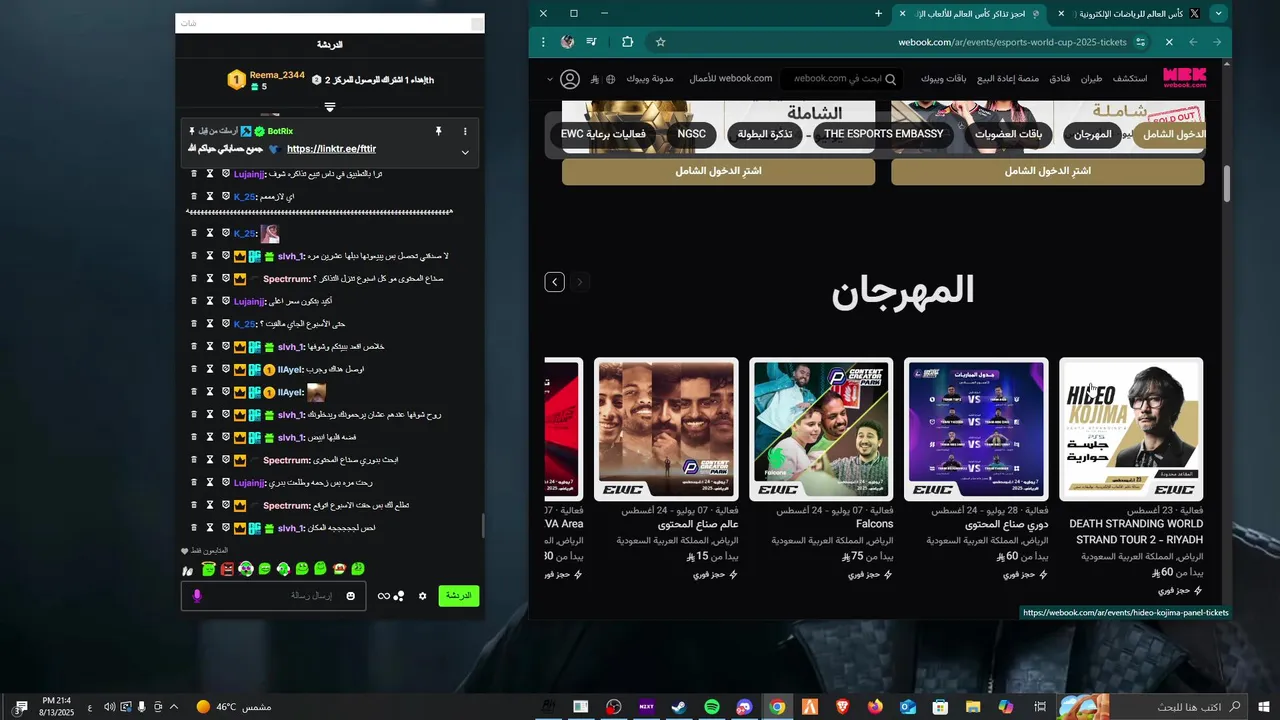Open three-dot menu on BotRix pinned message
The image size is (1280, 720).
465,131
